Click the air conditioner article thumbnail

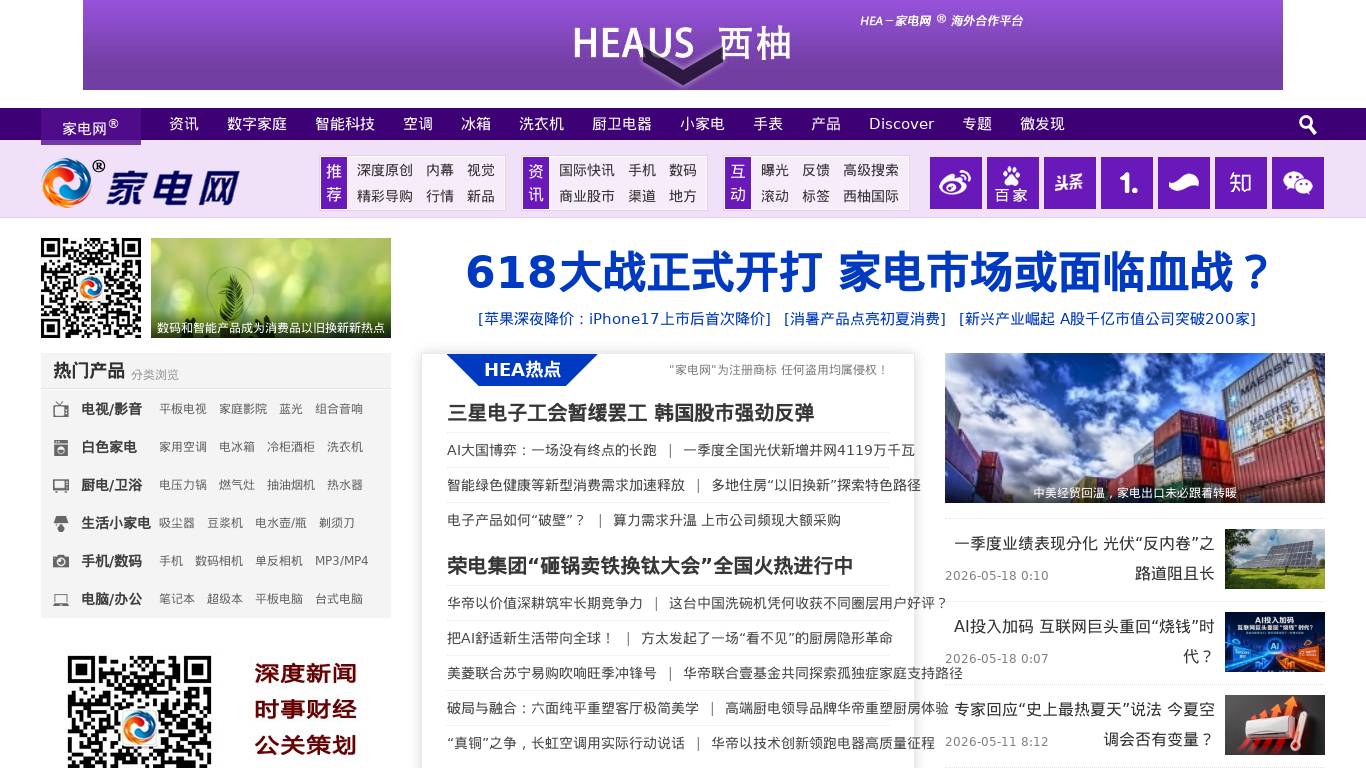coord(1275,725)
